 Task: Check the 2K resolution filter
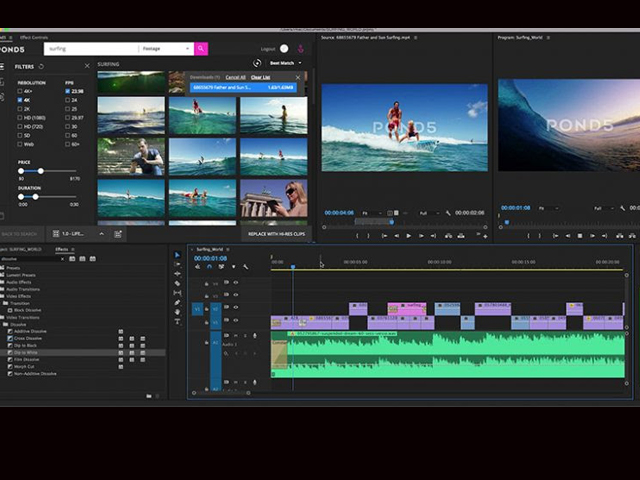coord(20,109)
